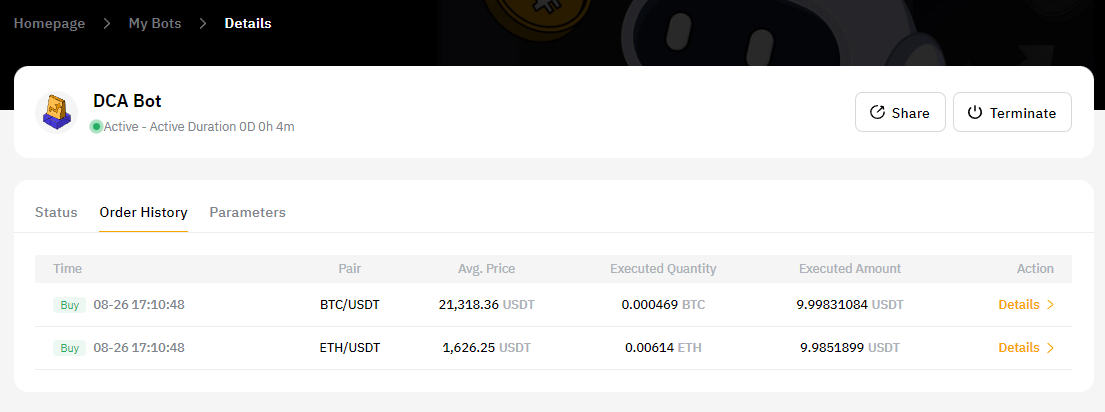Click the Time column header
This screenshot has height=412, width=1105.
tap(68, 269)
